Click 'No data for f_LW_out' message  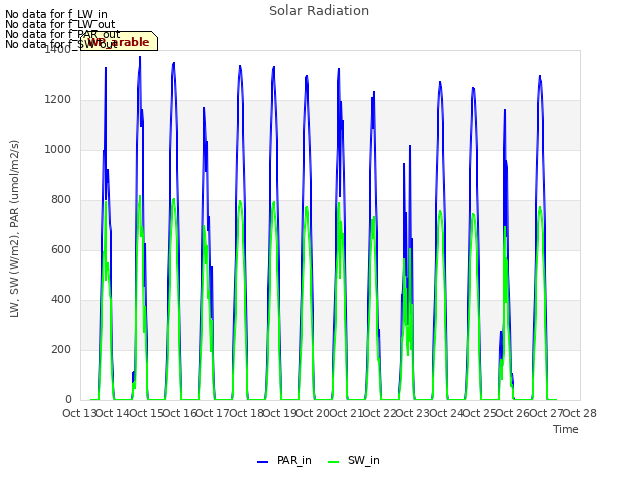coord(60,24)
